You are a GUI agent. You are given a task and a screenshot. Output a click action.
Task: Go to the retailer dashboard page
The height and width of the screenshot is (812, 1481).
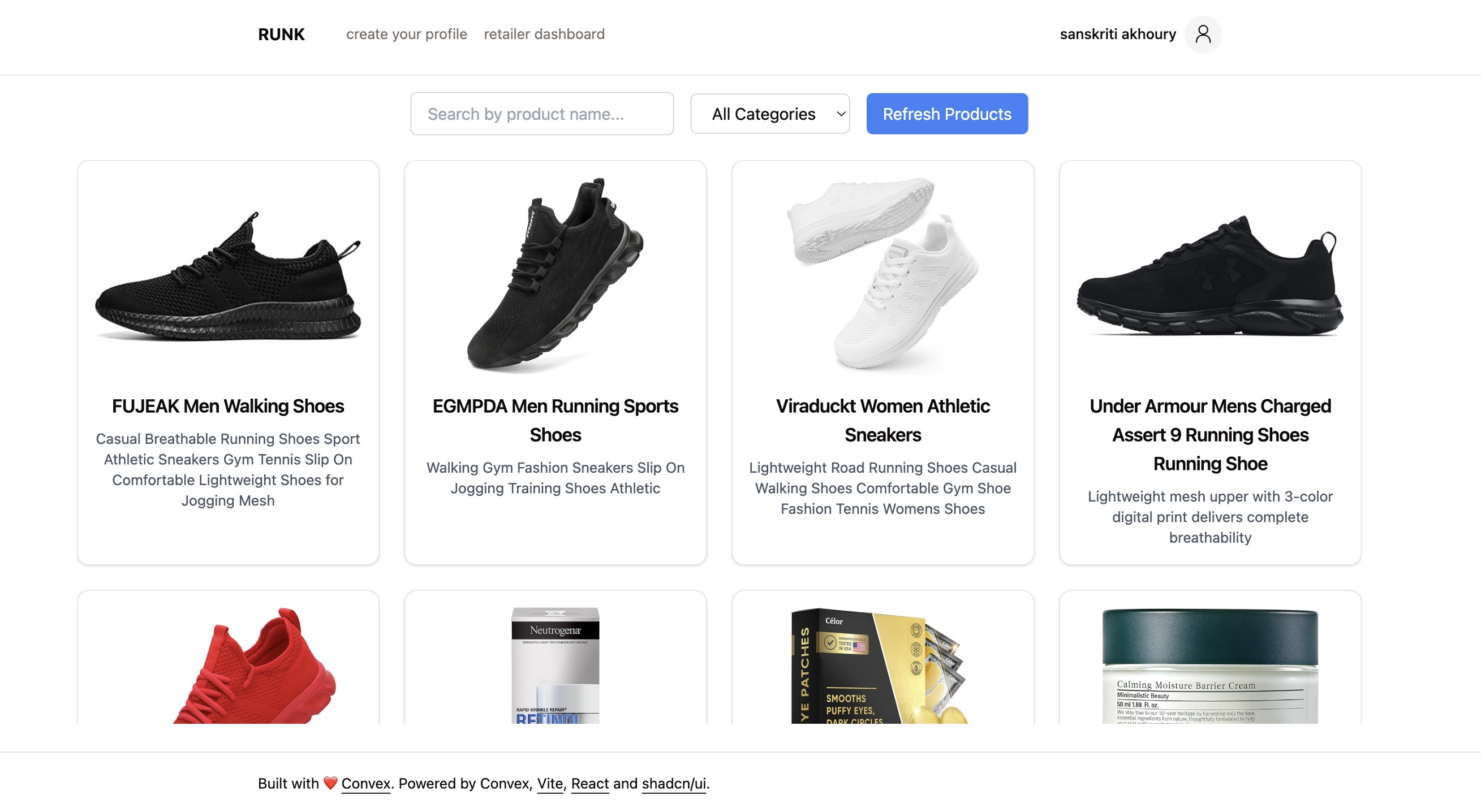coord(544,34)
